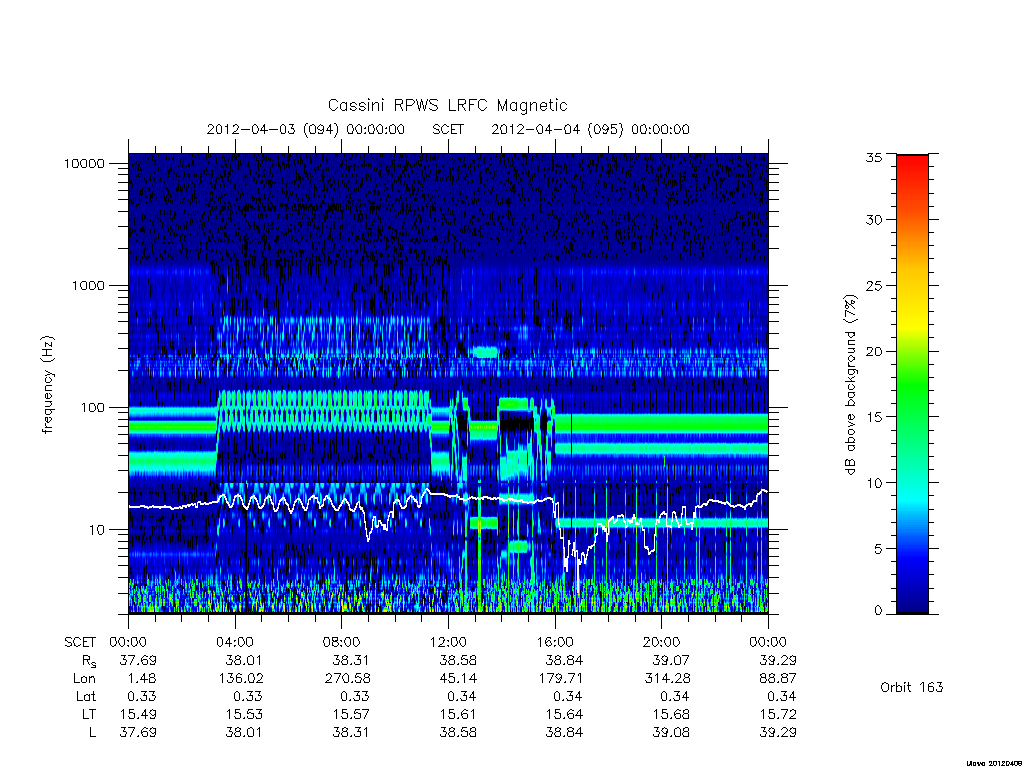Click the "SCET" row label below the plot
The image size is (1024, 768).
pyautogui.click(x=80, y=642)
